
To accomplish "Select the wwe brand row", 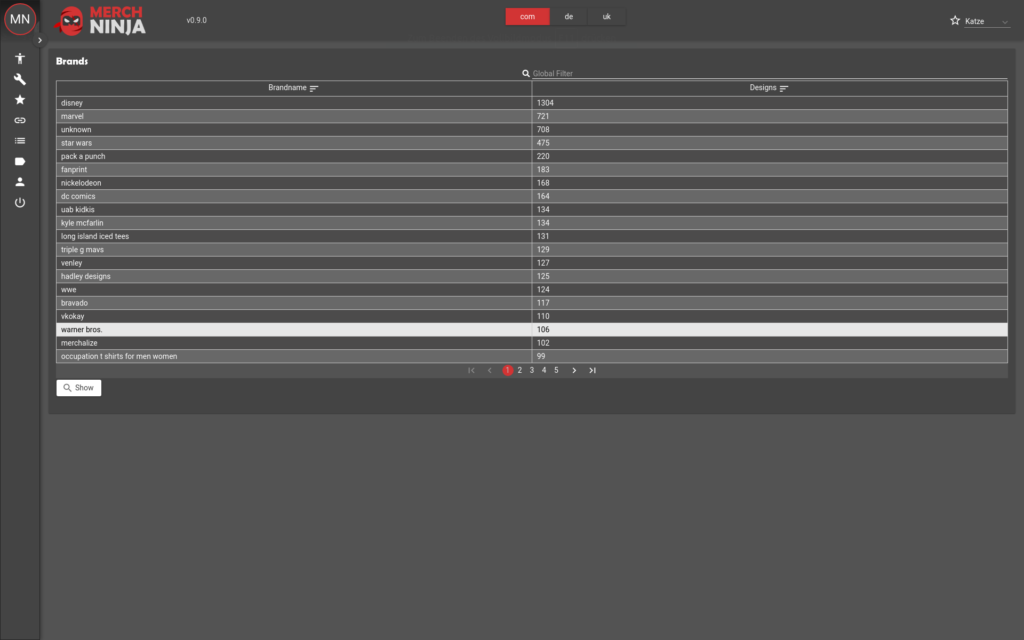I will 532,290.
